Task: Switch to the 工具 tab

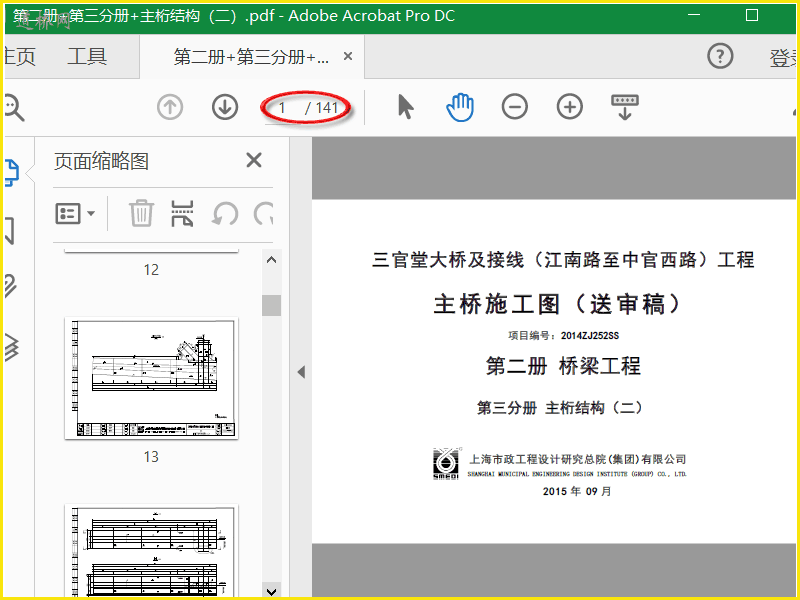Action: (x=87, y=56)
